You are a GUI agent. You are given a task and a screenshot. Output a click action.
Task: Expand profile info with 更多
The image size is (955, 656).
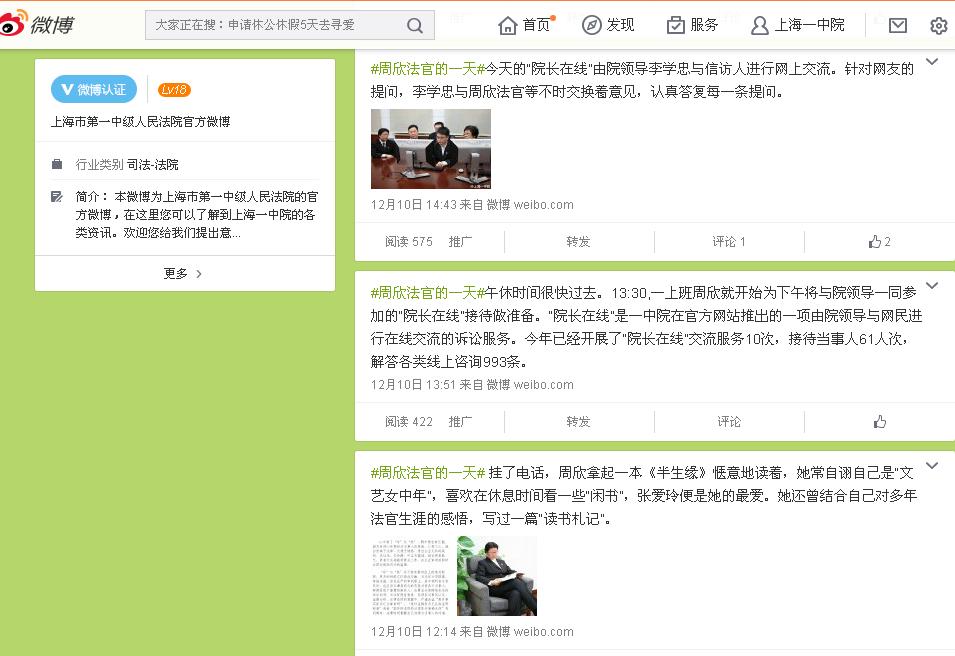point(185,273)
